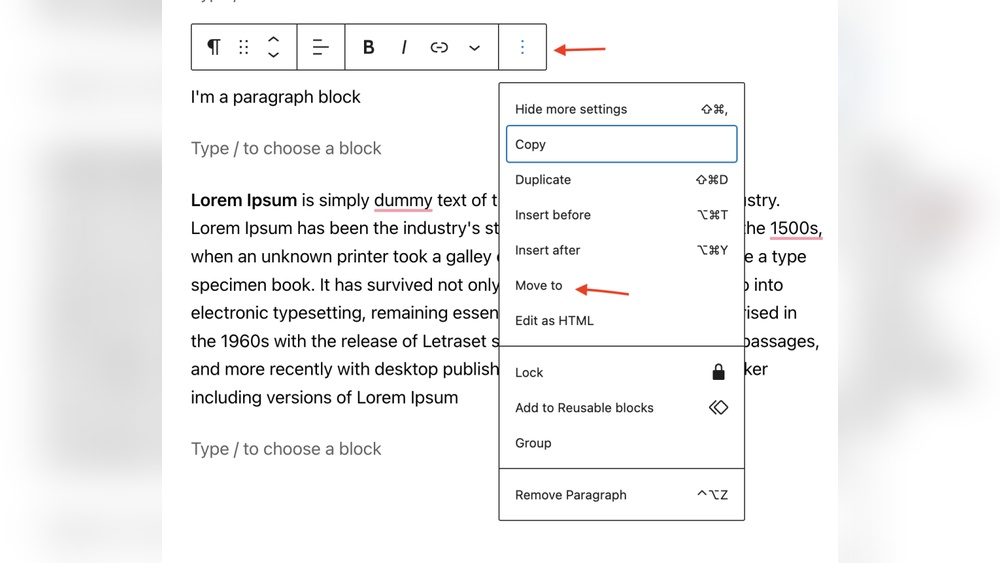
Task: Choose Lock from the options menu
Action: [621, 372]
